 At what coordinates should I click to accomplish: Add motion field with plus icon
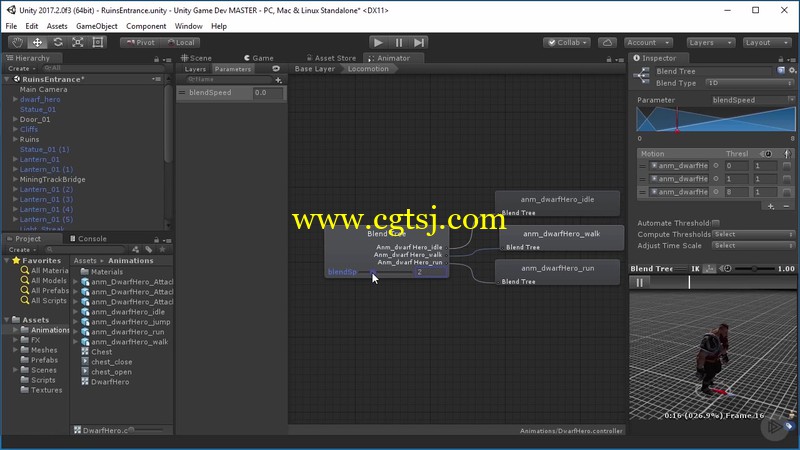click(x=771, y=206)
